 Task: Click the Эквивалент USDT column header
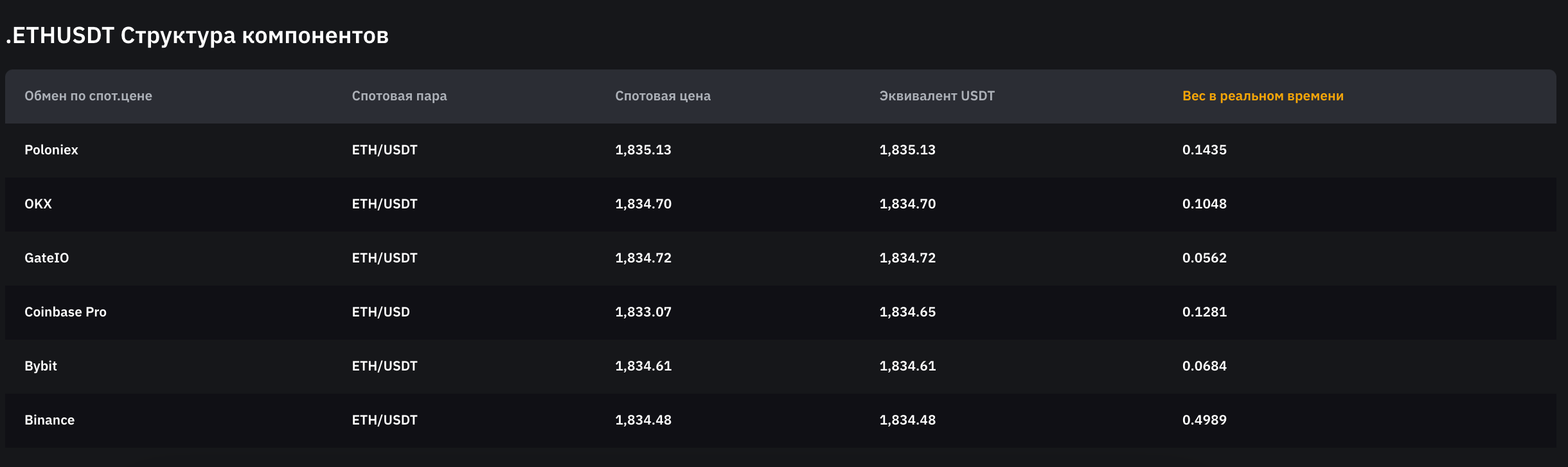tap(936, 96)
